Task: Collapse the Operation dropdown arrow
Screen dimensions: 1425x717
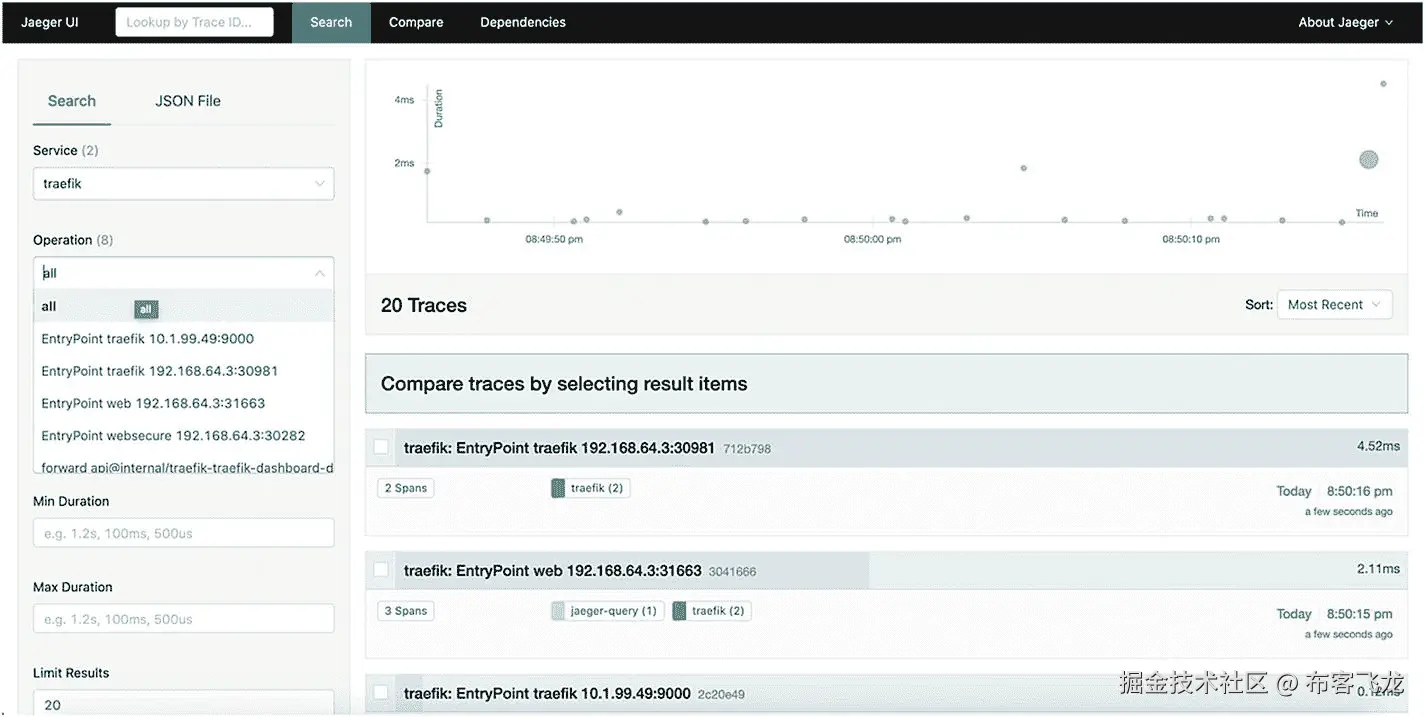Action: tap(319, 273)
